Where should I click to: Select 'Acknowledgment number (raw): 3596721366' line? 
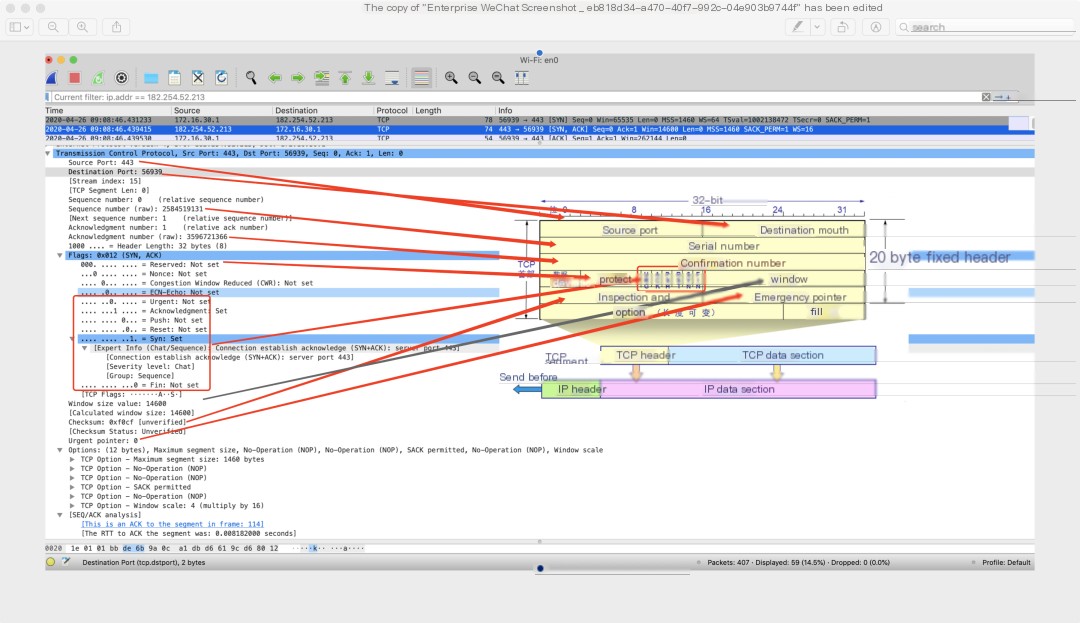click(x=147, y=237)
